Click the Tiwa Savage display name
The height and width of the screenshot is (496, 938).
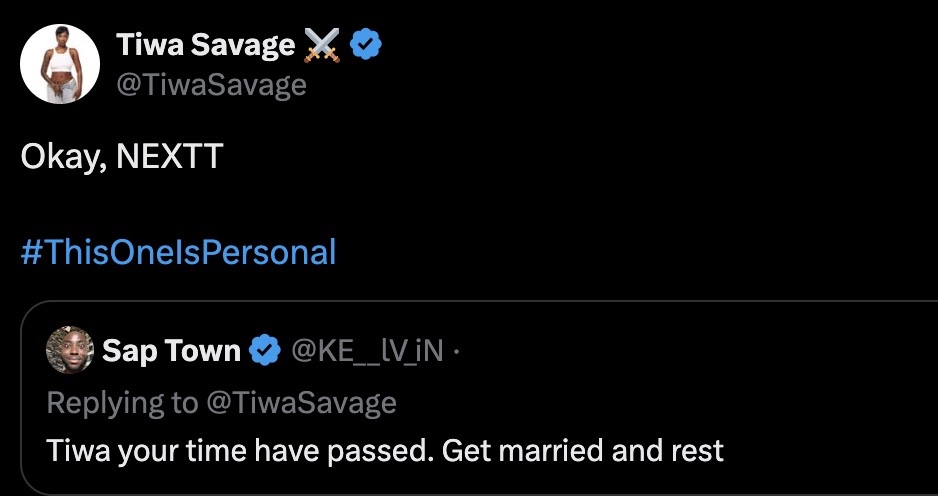point(206,44)
